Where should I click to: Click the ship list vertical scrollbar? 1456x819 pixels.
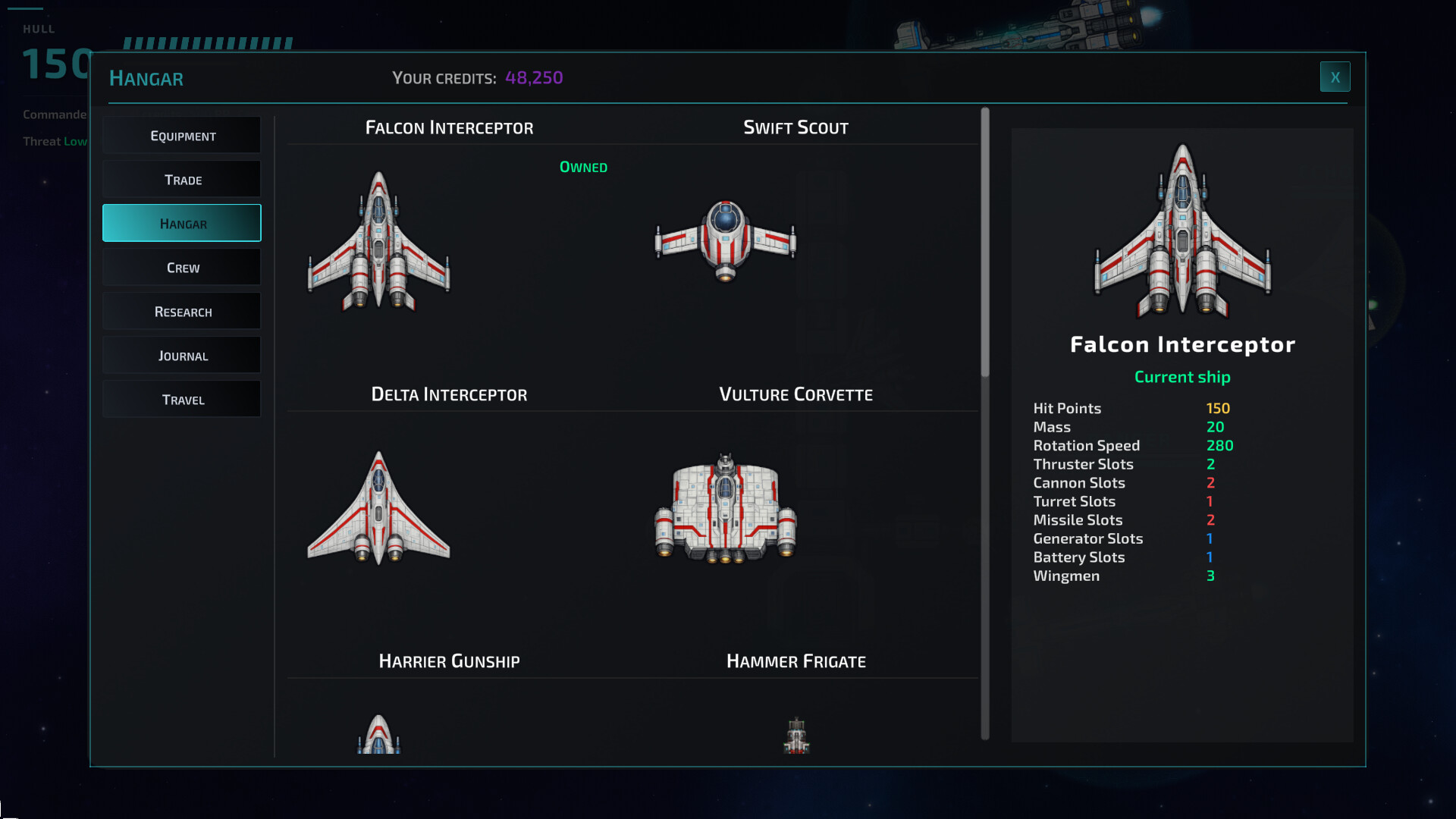[985, 243]
